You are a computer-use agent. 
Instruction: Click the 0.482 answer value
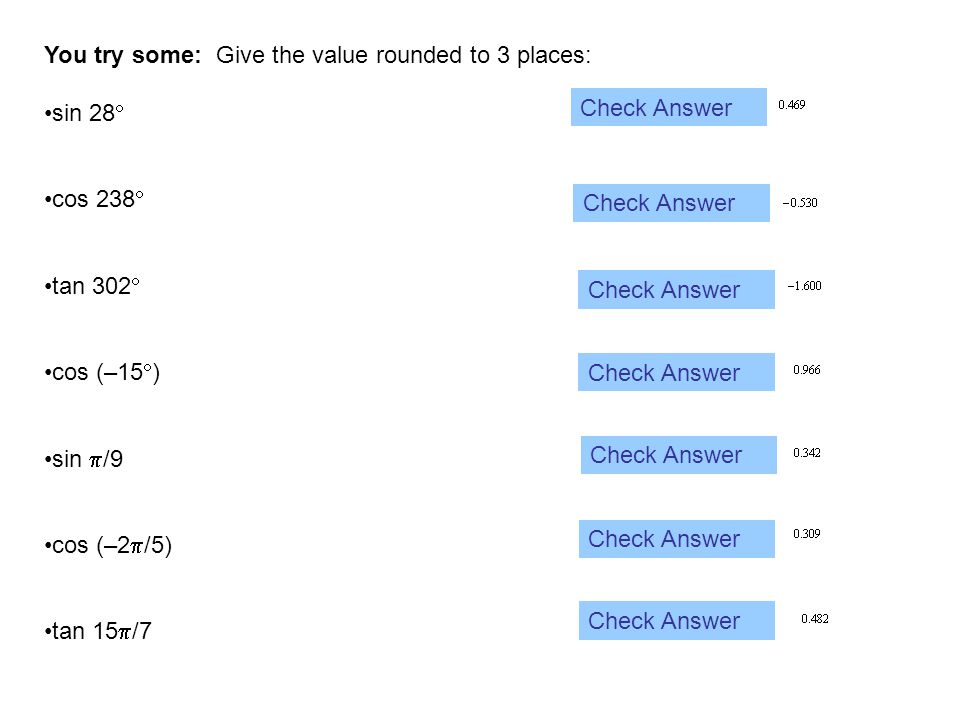(x=815, y=619)
